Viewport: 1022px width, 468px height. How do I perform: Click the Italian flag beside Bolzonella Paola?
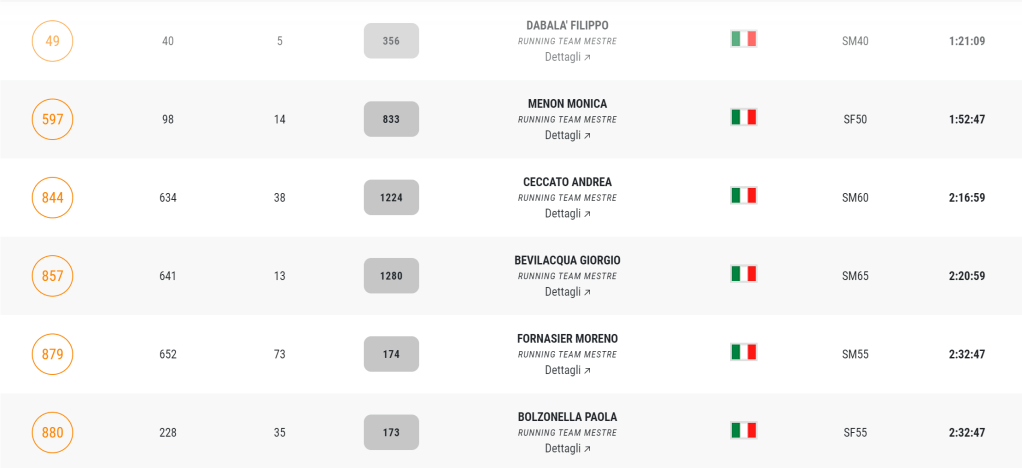point(743,430)
